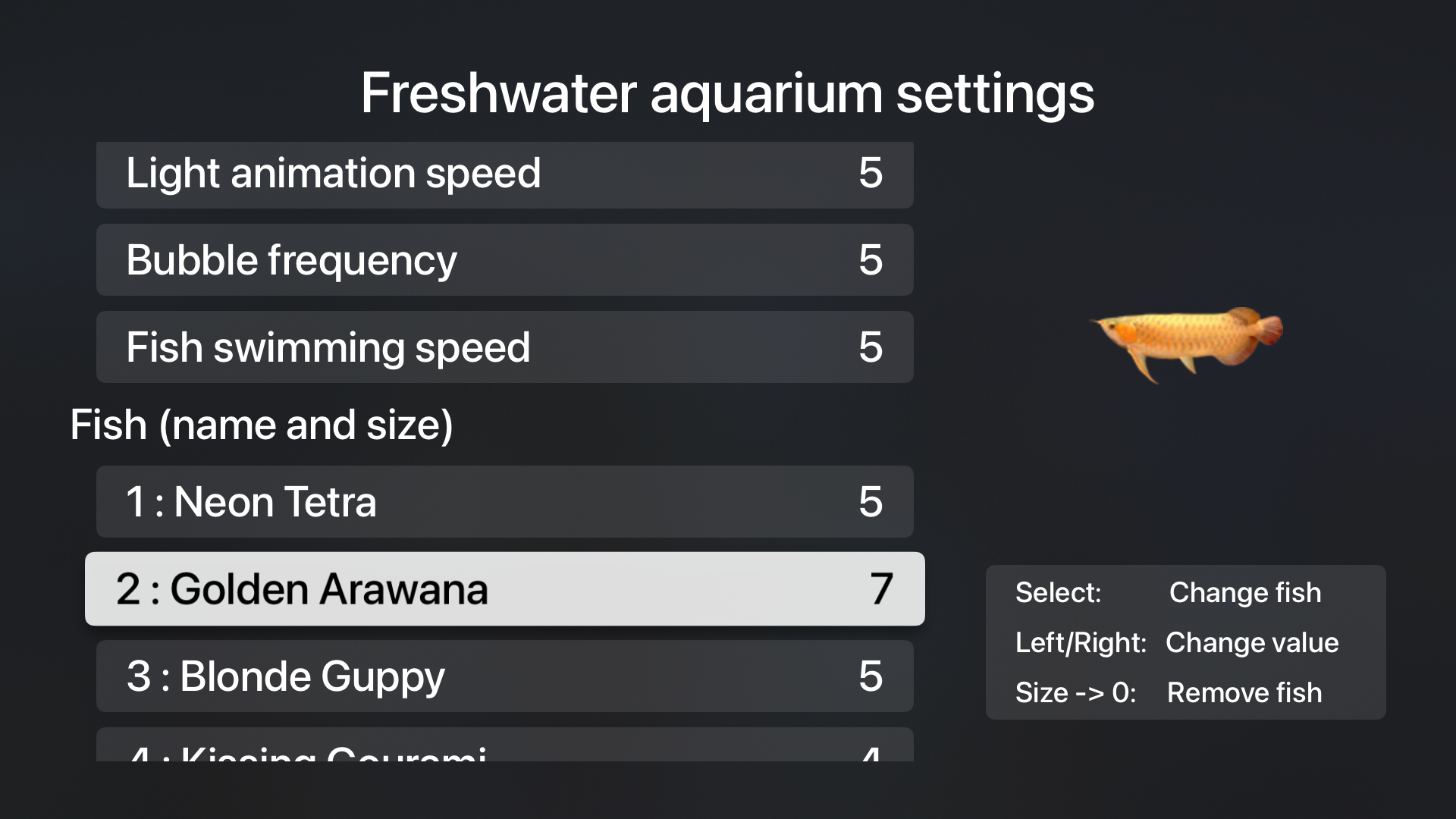
Task: Click the "Change value" hint text
Action: [1252, 643]
